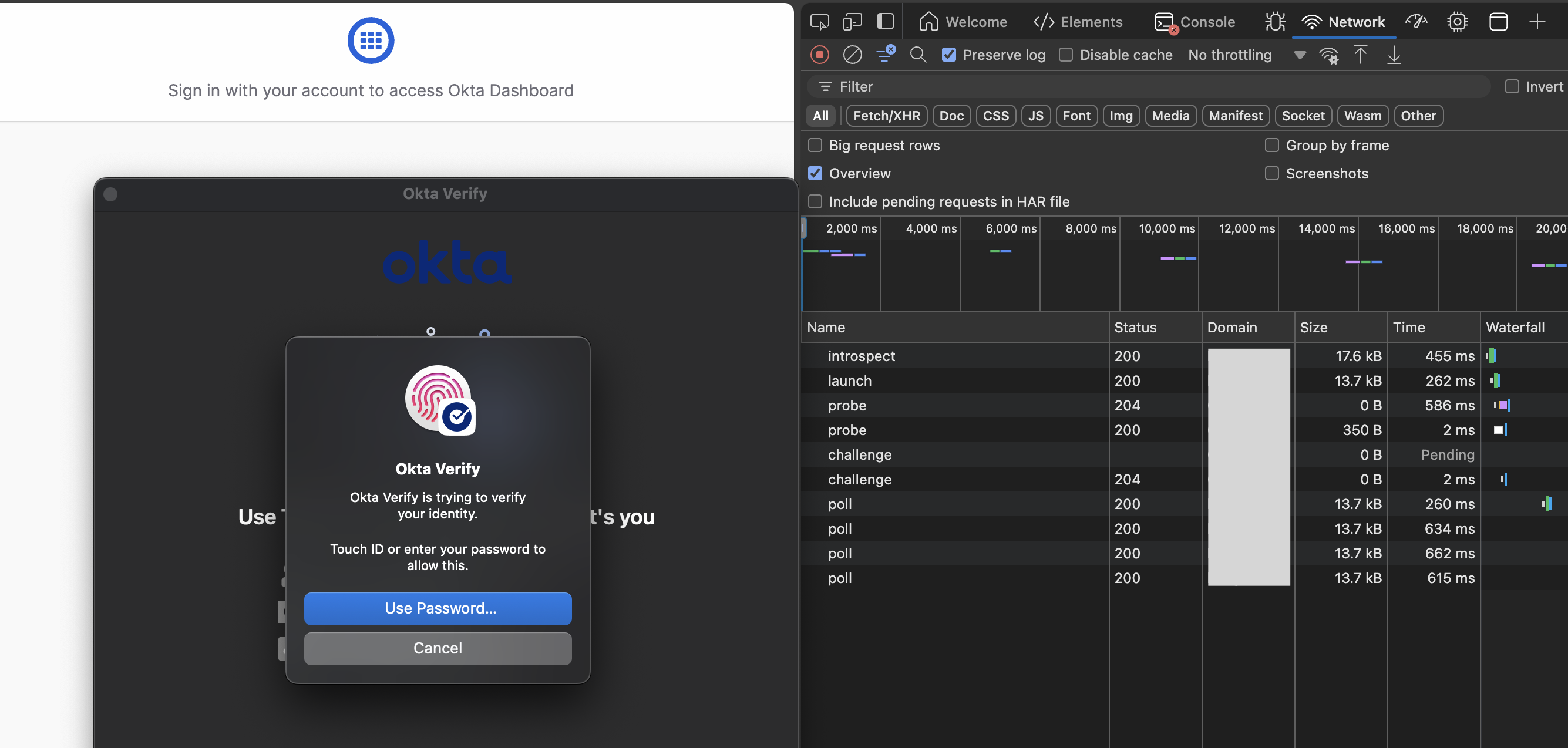Filter requests by Wasm type
The height and width of the screenshot is (748, 1568).
pyautogui.click(x=1362, y=116)
